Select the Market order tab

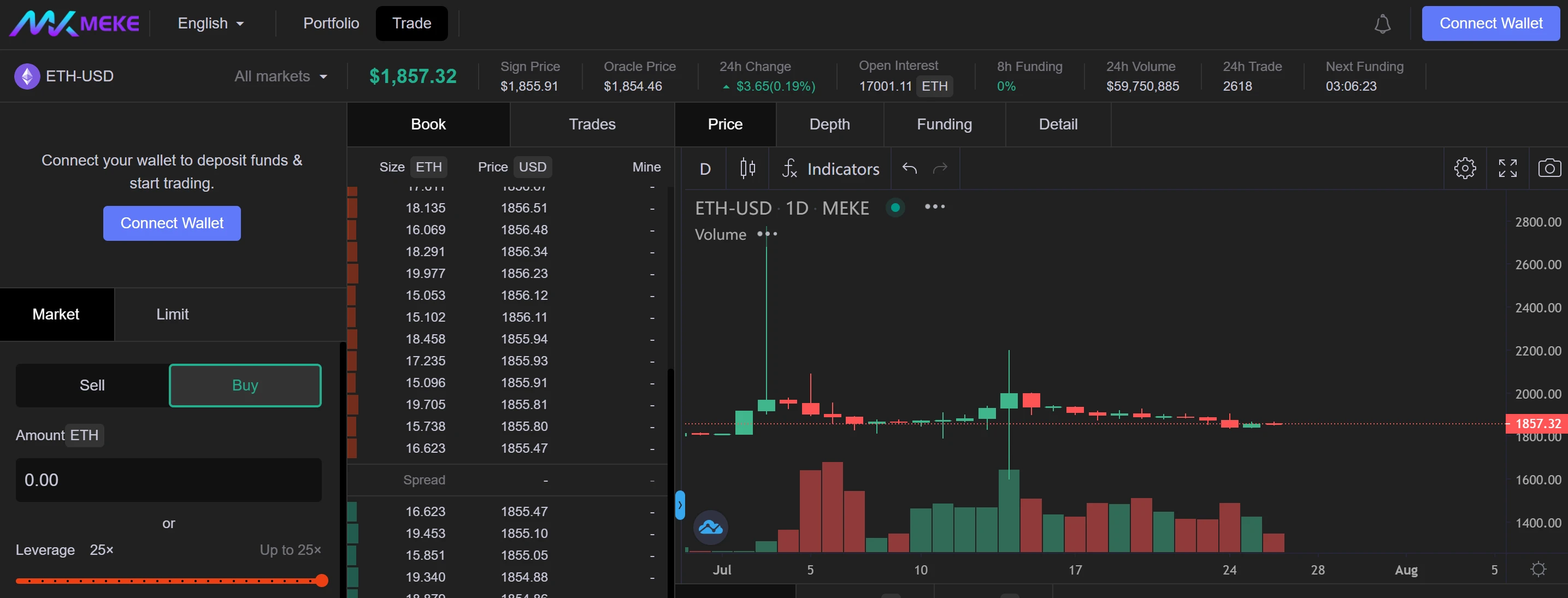click(56, 314)
